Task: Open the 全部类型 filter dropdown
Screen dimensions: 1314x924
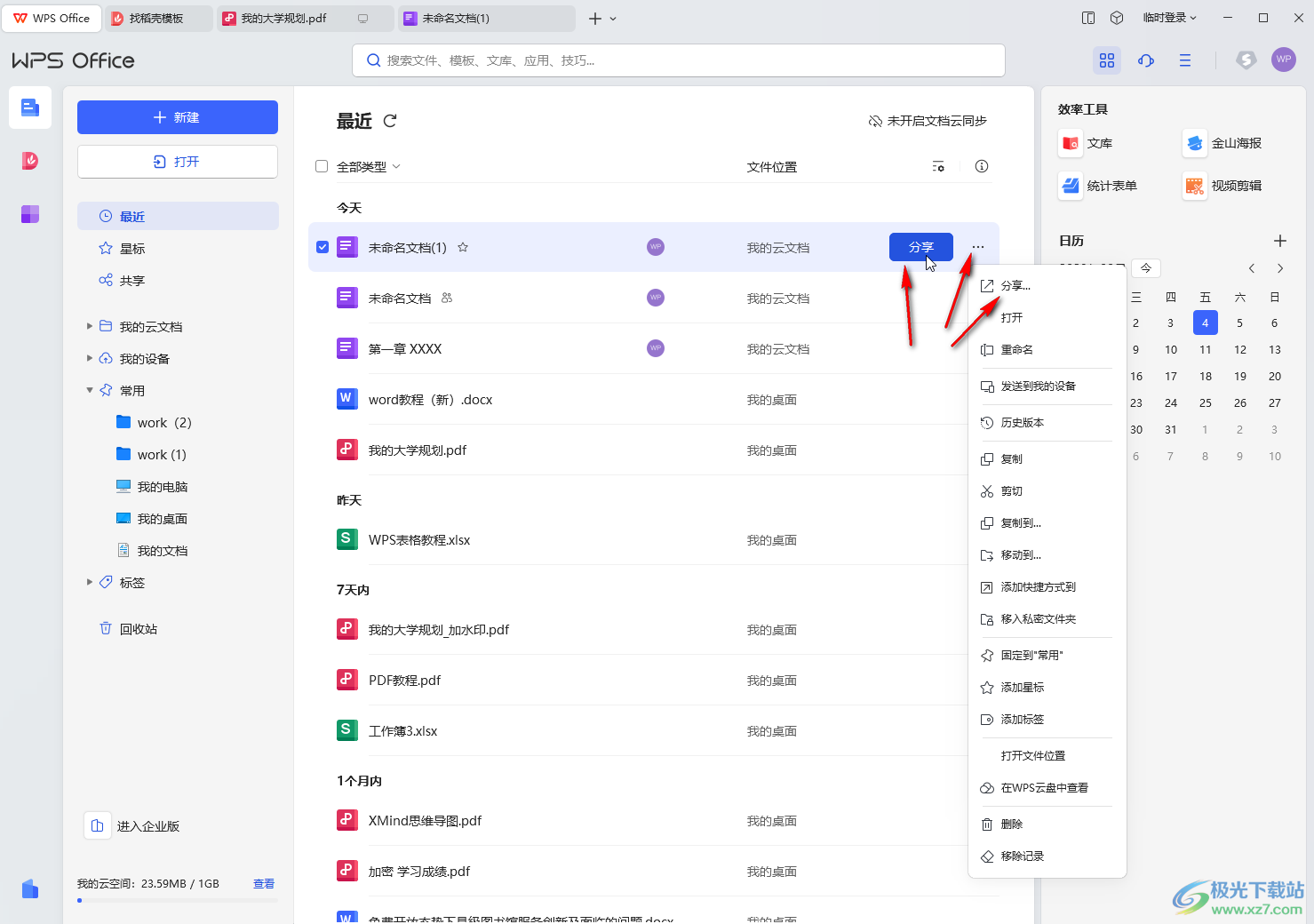Action: [x=369, y=167]
